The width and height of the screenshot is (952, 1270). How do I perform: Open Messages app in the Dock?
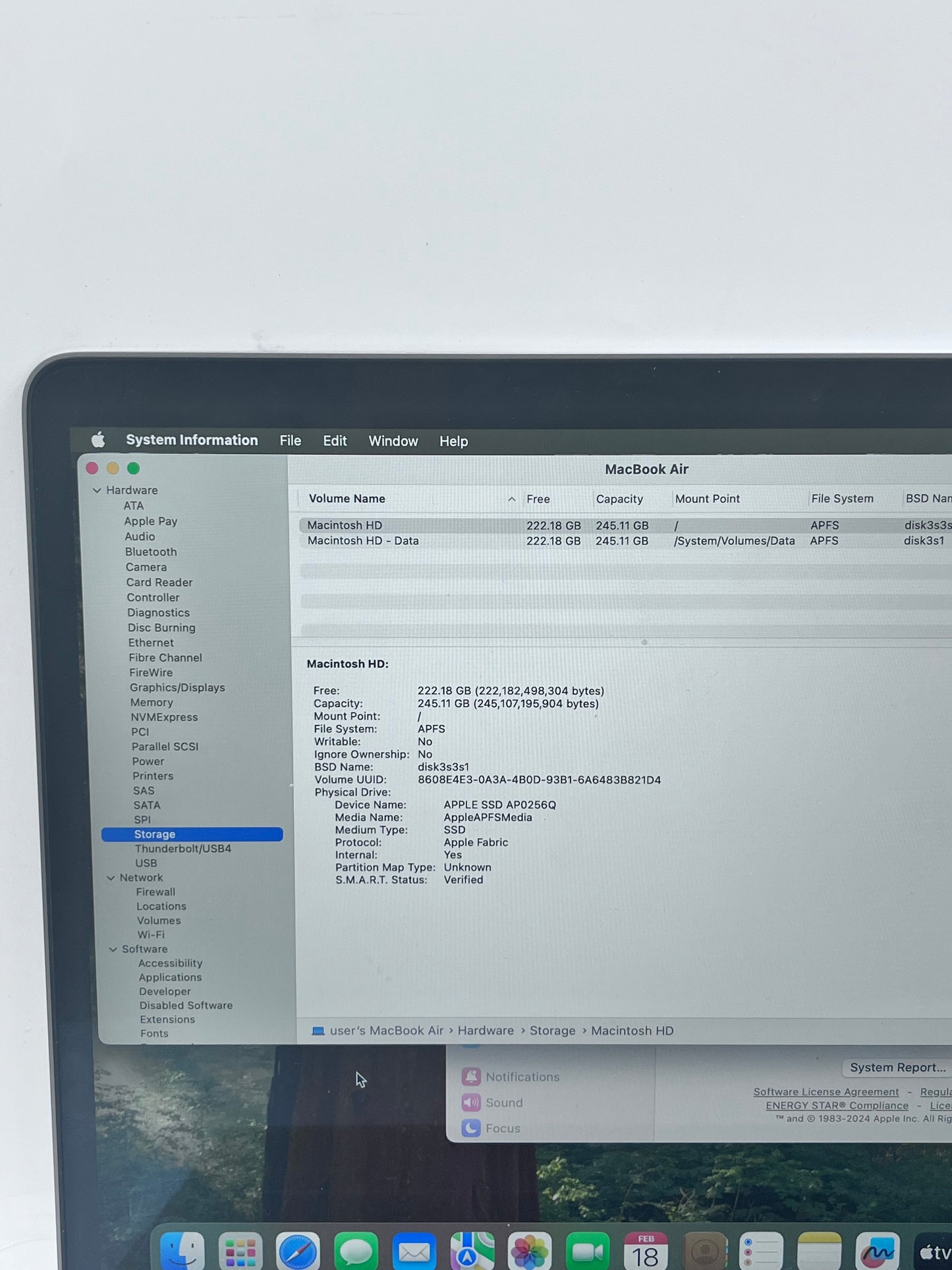click(356, 1251)
